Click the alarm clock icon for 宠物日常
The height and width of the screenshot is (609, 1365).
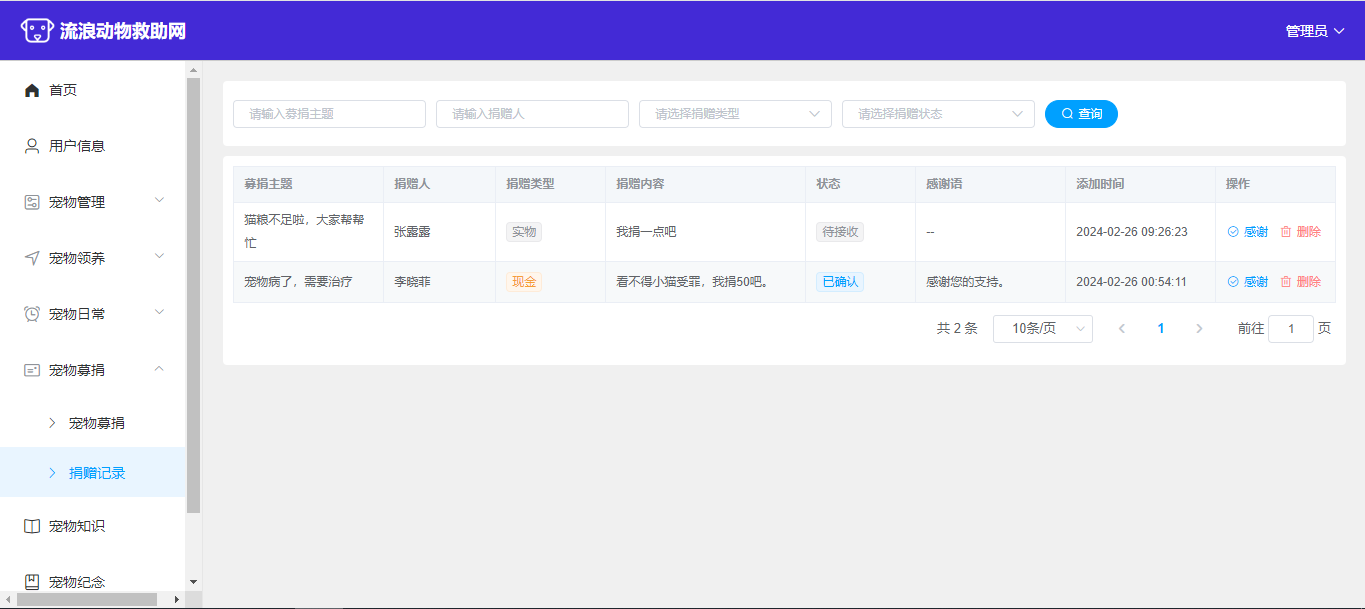pos(32,314)
